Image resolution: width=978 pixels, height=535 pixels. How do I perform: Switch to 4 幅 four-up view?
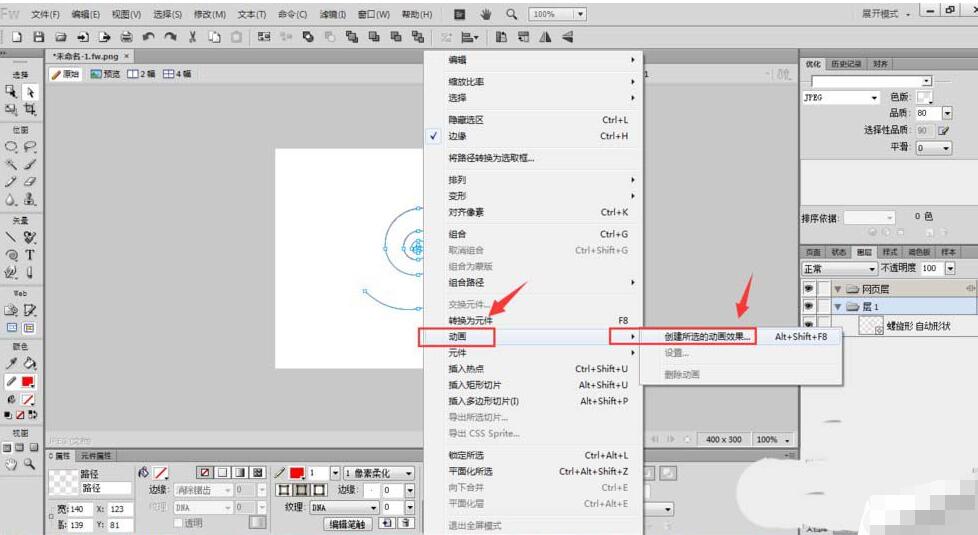point(177,74)
